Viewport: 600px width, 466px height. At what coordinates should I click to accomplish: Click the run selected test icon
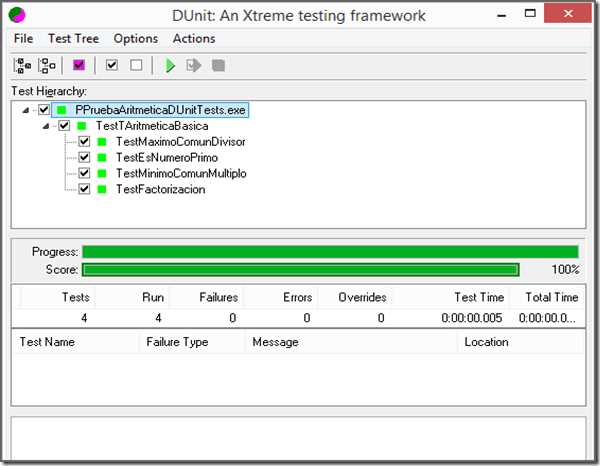(x=194, y=65)
